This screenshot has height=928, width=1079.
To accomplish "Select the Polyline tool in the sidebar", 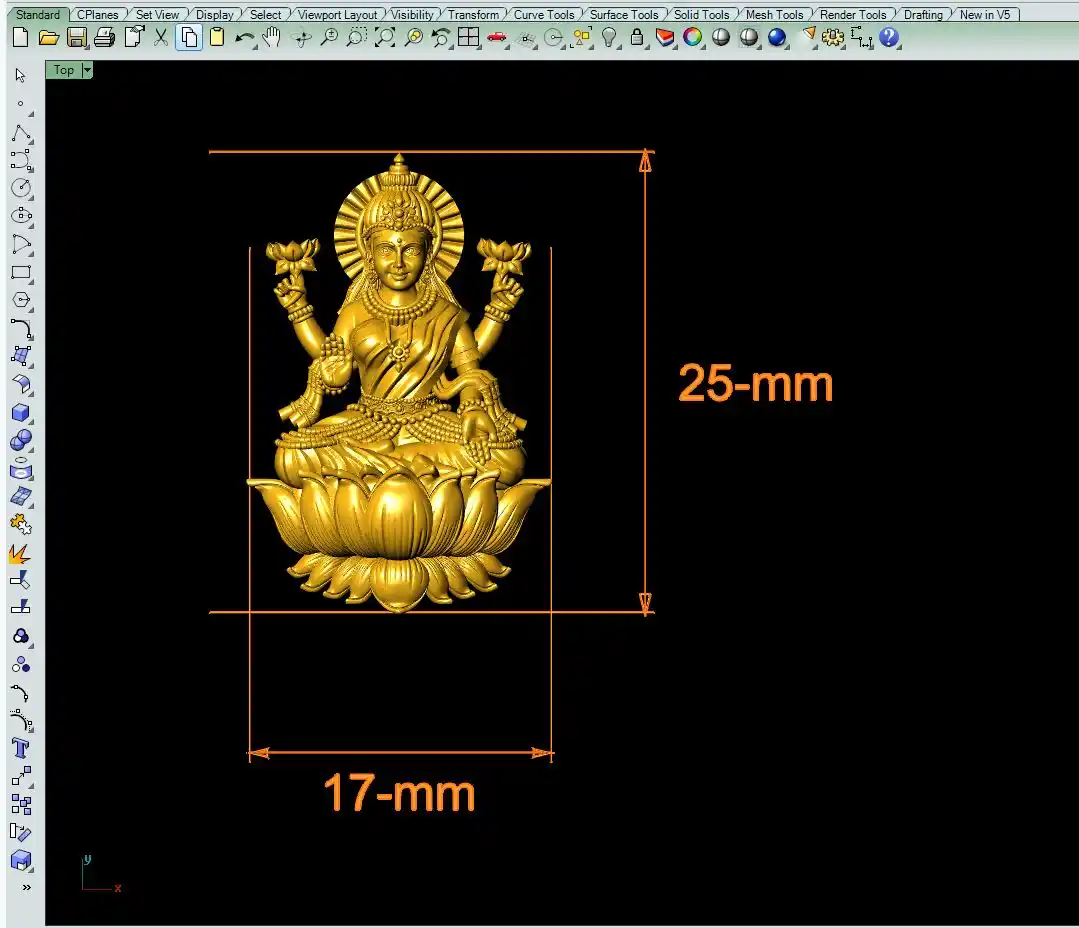I will [x=21, y=133].
